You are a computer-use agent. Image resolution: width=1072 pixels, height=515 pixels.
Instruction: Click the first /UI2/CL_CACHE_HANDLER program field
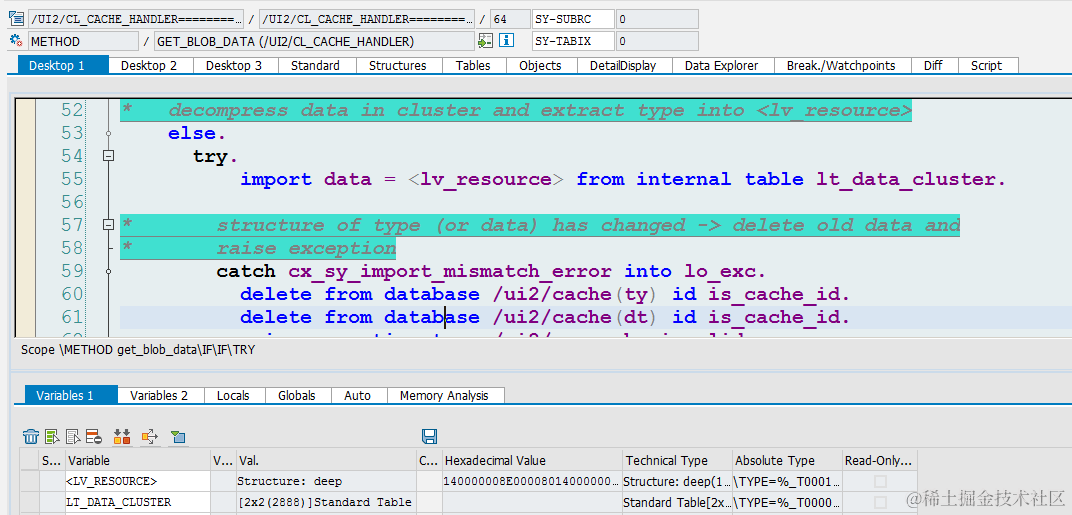[x=135, y=18]
